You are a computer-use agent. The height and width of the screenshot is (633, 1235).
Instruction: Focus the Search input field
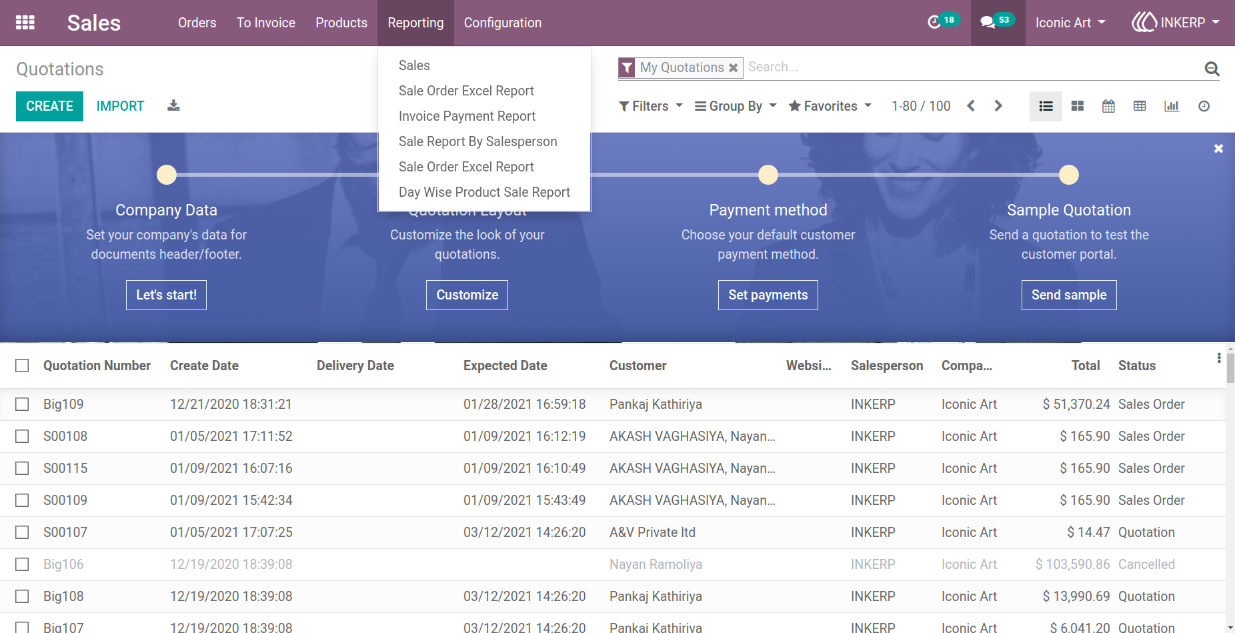(970, 67)
